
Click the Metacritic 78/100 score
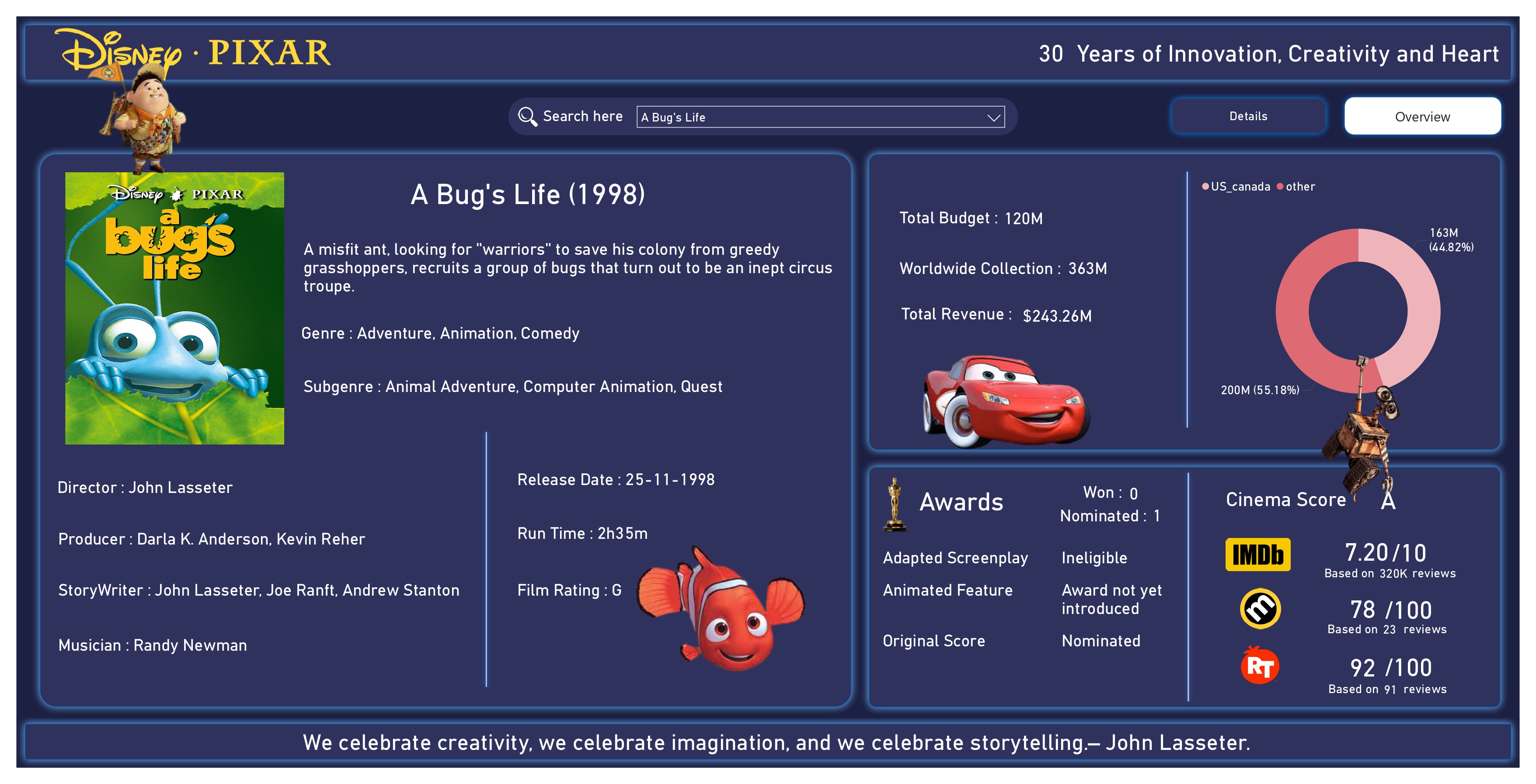click(x=1390, y=610)
